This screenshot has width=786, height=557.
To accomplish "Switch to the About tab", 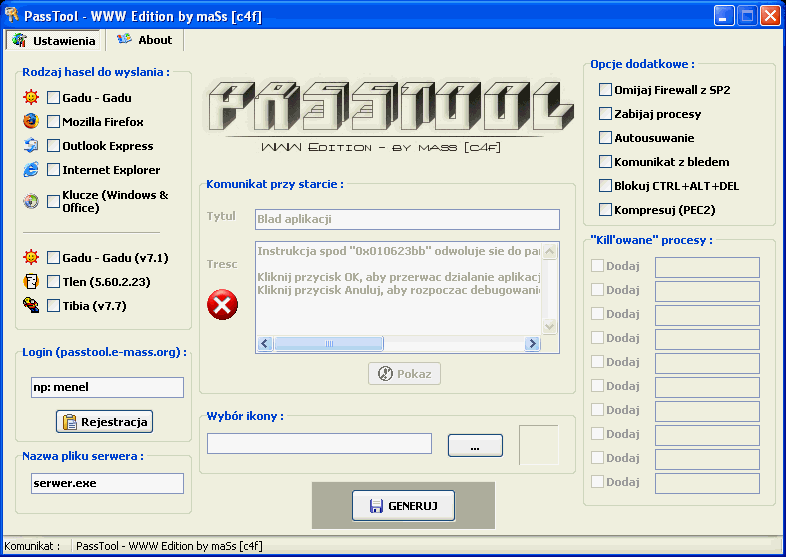I will click(x=145, y=40).
